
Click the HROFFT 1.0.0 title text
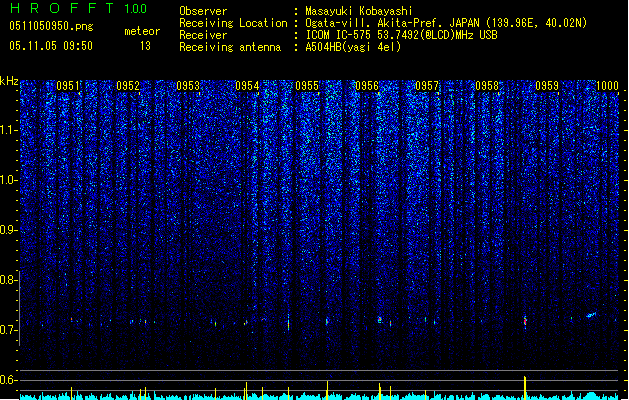78,8
